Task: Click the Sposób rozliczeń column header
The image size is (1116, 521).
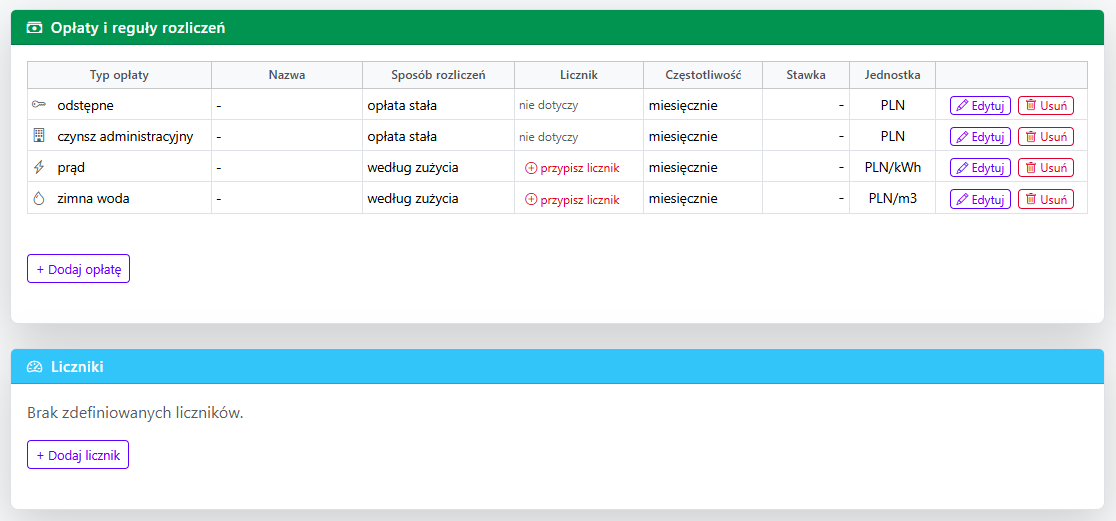Action: pos(438,75)
